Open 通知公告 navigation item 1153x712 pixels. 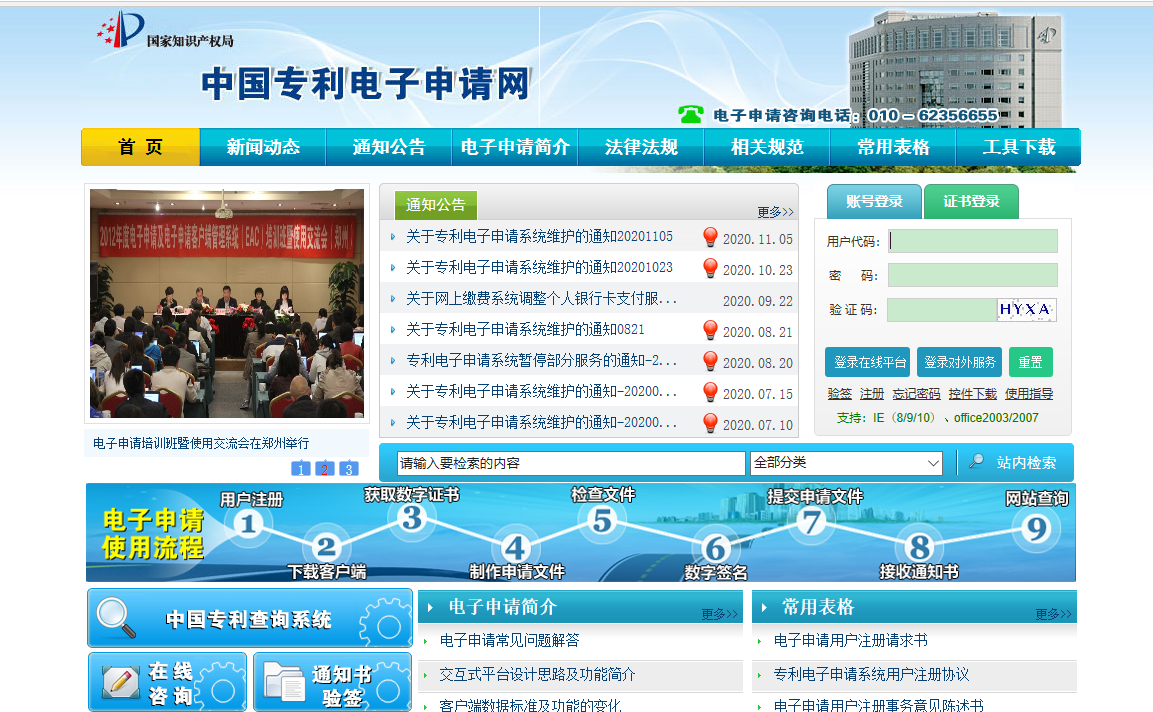click(389, 147)
